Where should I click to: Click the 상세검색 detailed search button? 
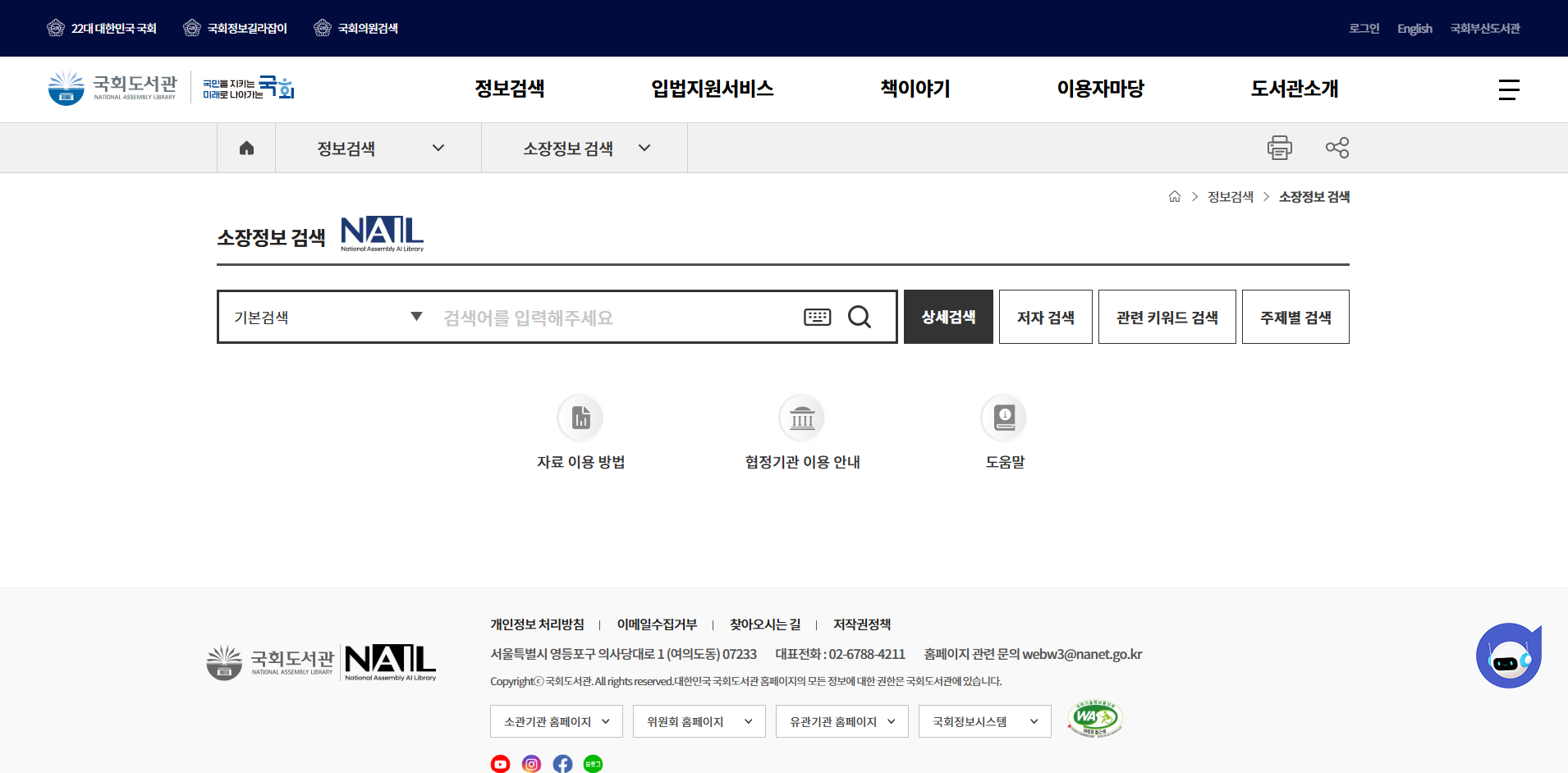pos(947,317)
